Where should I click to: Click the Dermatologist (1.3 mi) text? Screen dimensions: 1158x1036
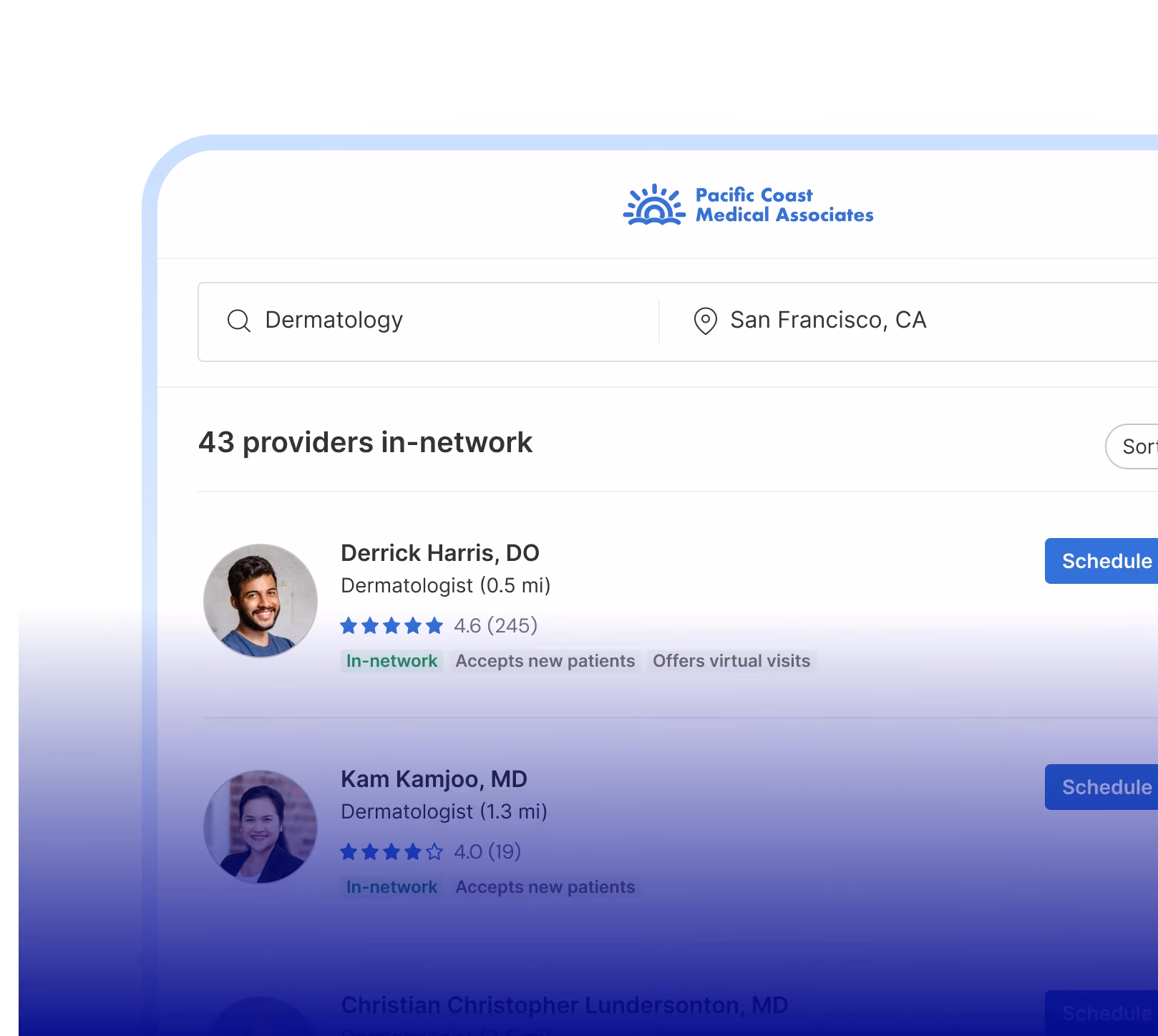tap(444, 812)
